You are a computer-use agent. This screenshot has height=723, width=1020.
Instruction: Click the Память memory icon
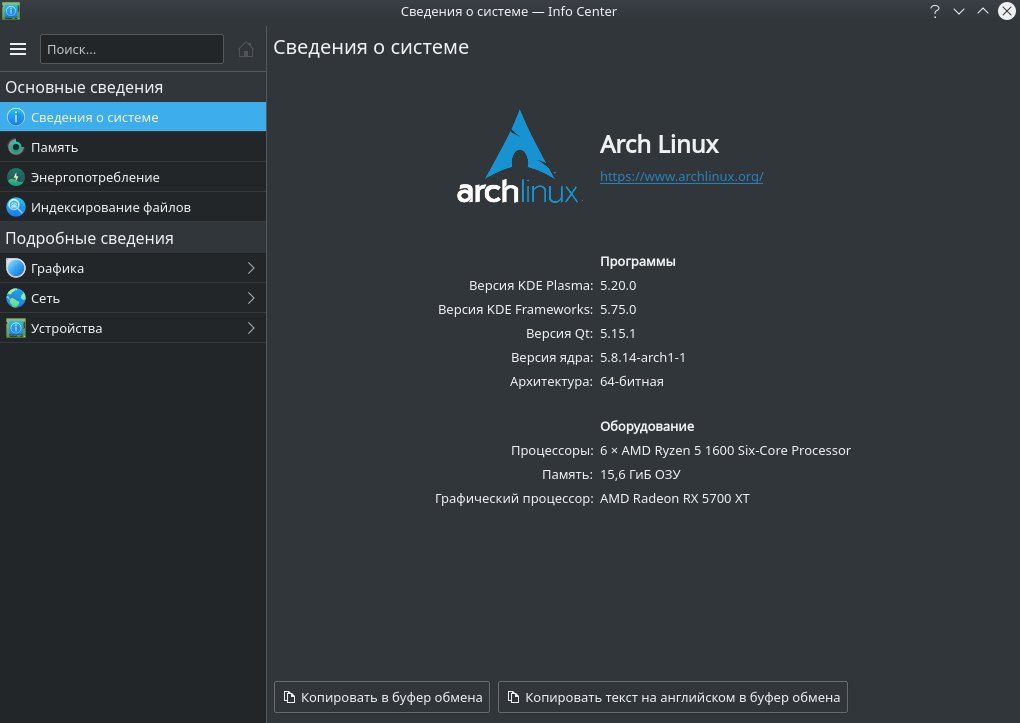[16, 147]
